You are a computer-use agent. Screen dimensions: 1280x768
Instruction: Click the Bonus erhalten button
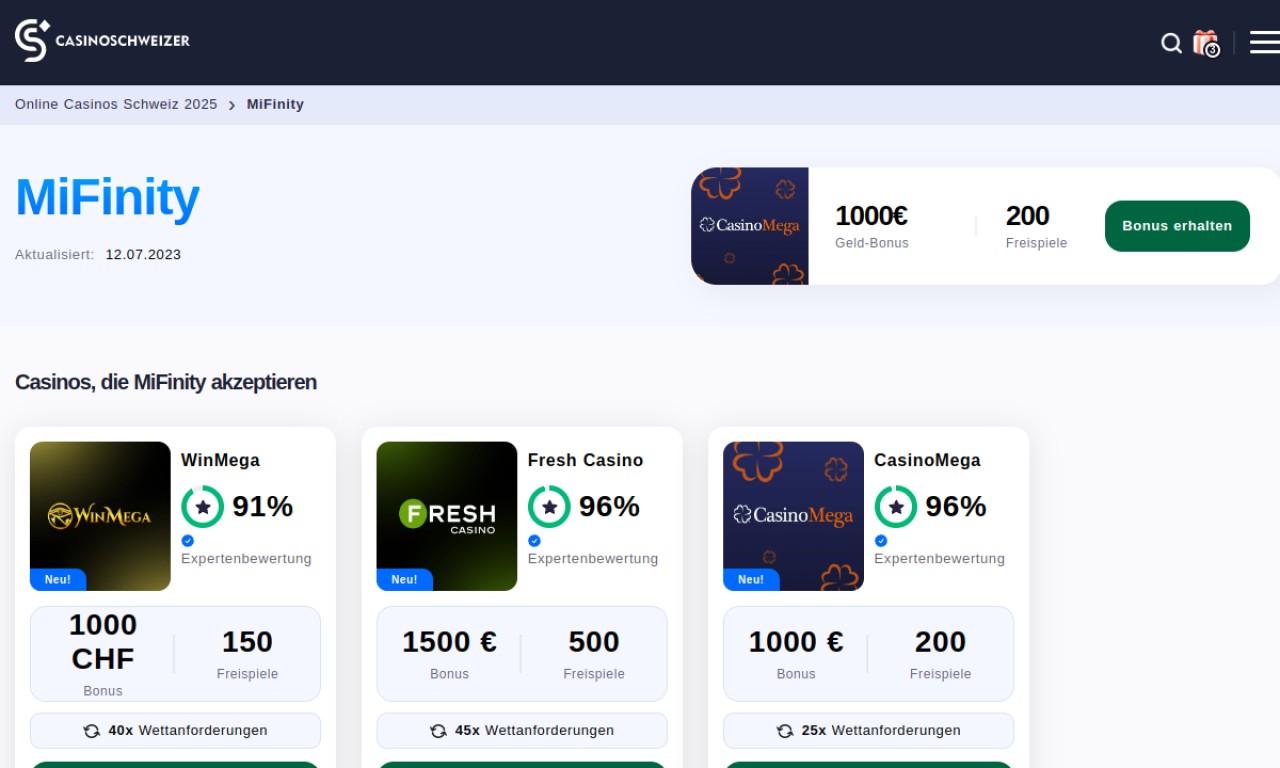tap(1177, 226)
